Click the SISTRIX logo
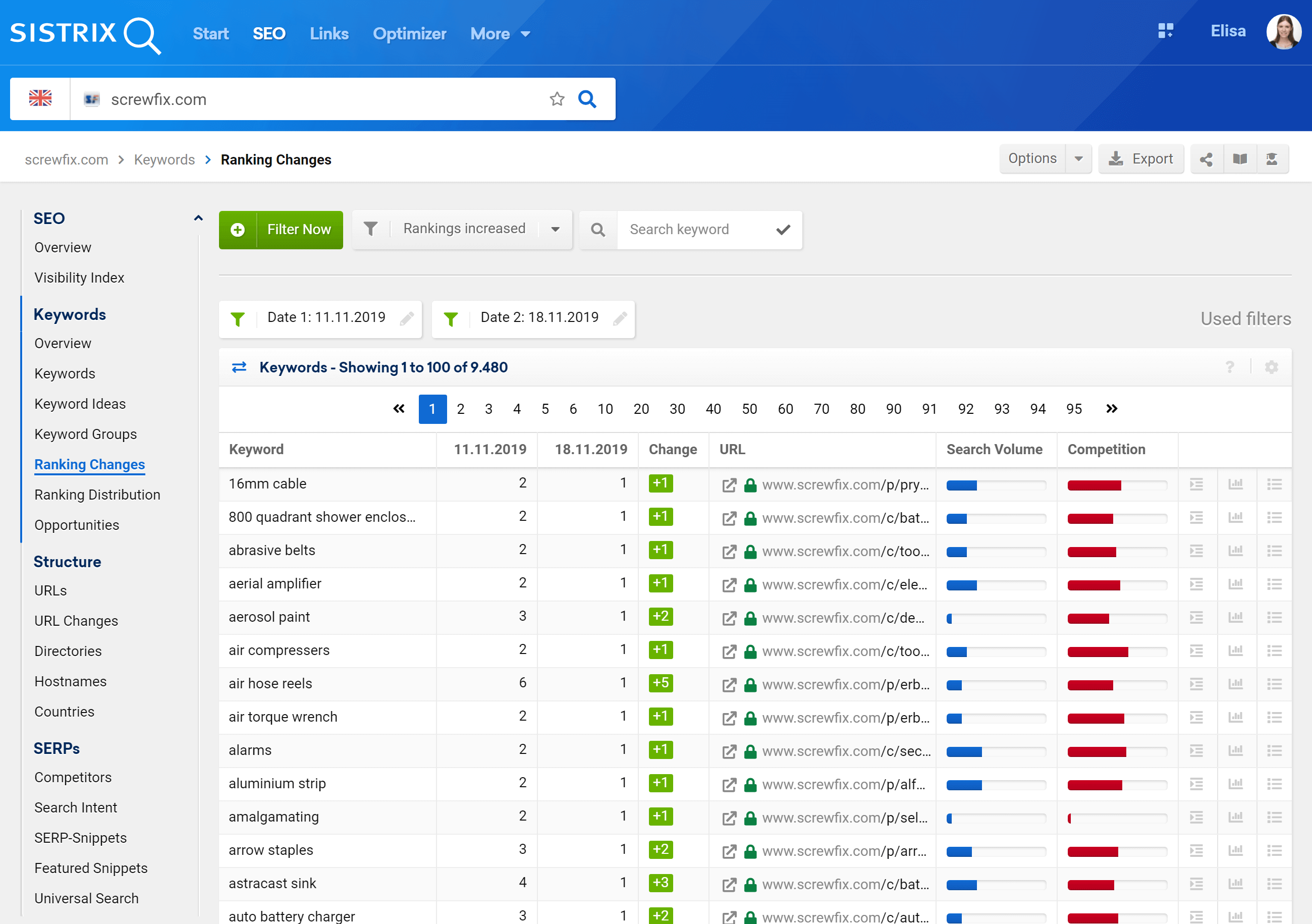The width and height of the screenshot is (1312, 924). pyautogui.click(x=85, y=34)
